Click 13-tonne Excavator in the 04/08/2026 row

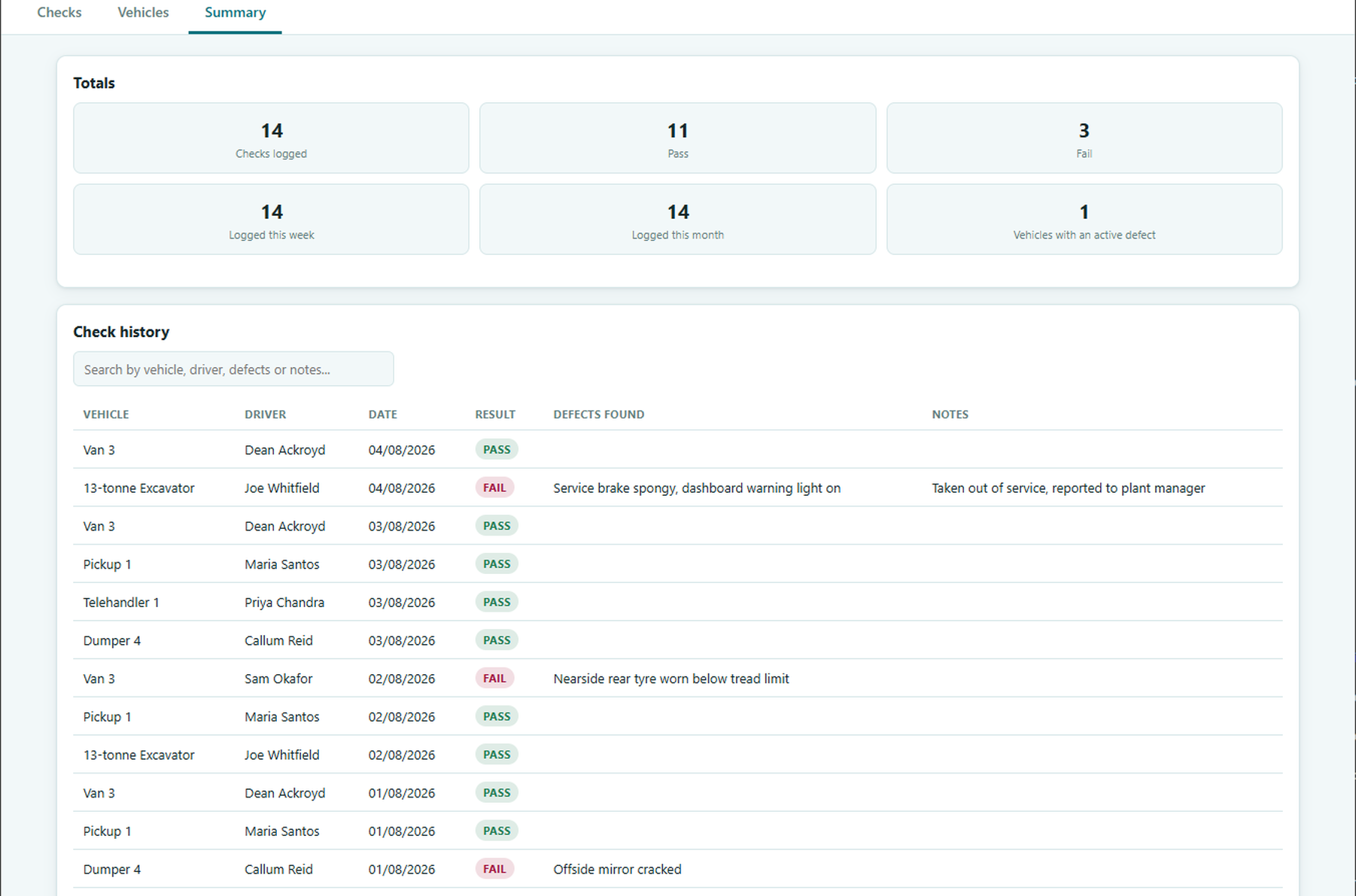coord(138,488)
